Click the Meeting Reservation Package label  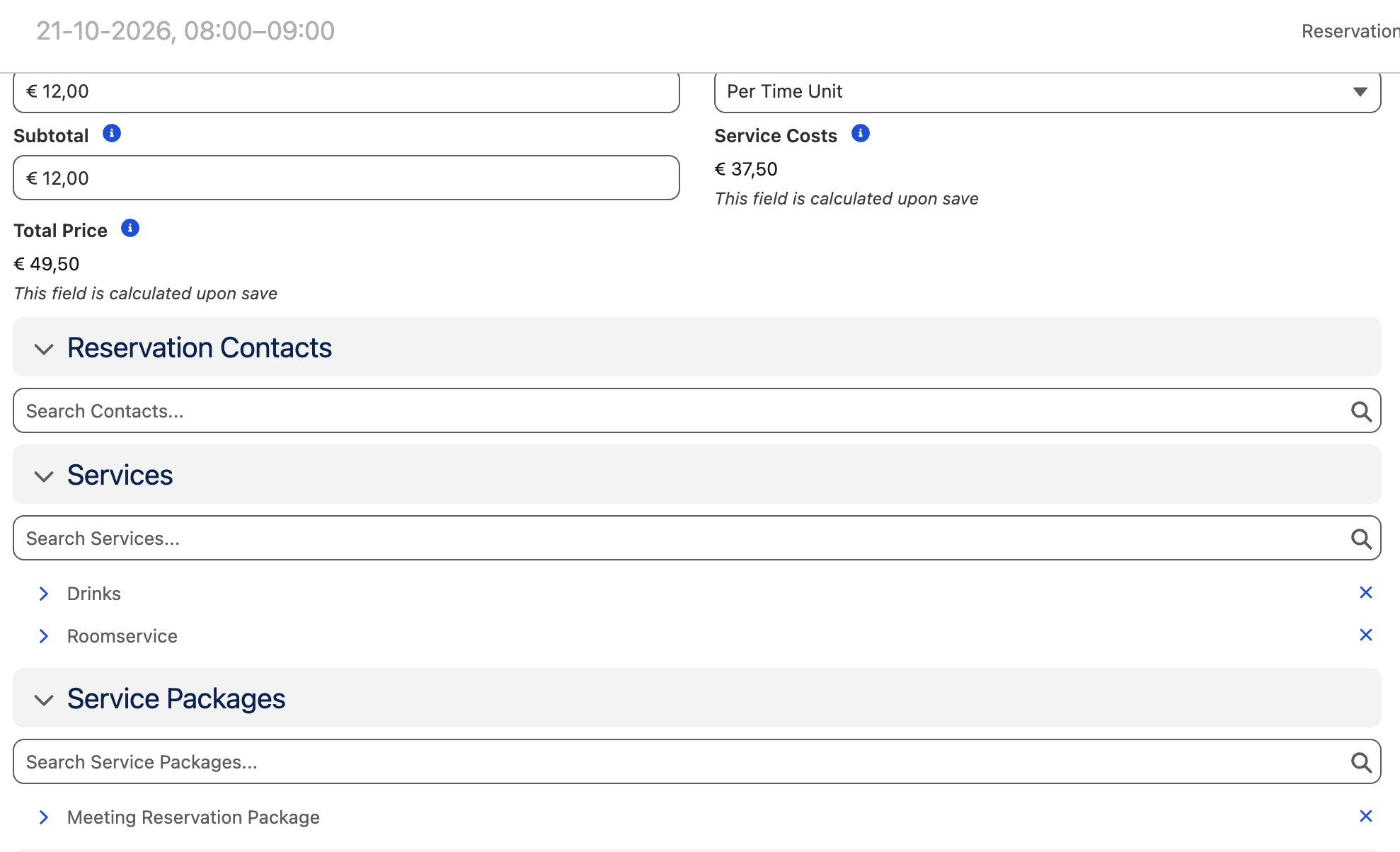coord(193,817)
